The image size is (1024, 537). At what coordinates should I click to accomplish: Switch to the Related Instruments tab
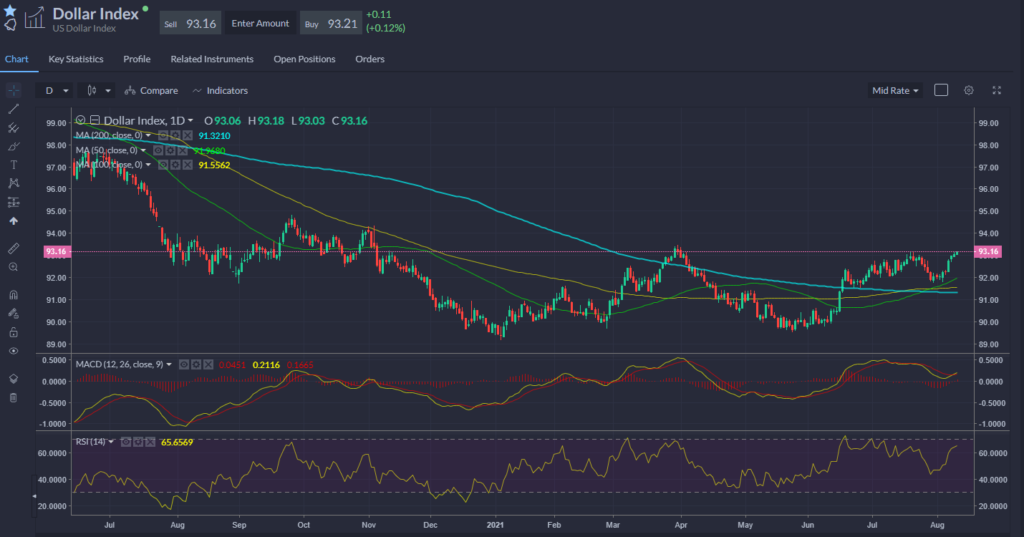pyautogui.click(x=212, y=59)
